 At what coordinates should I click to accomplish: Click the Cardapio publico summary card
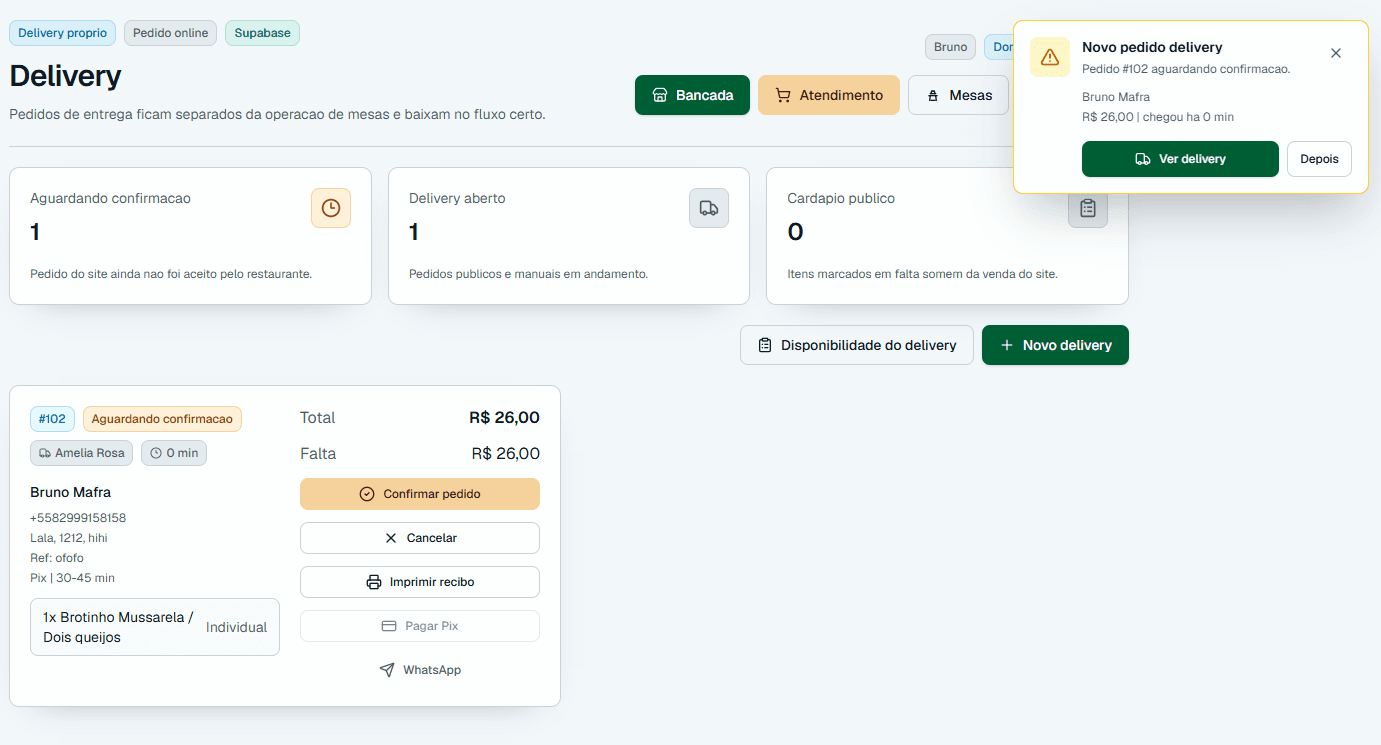pos(947,236)
